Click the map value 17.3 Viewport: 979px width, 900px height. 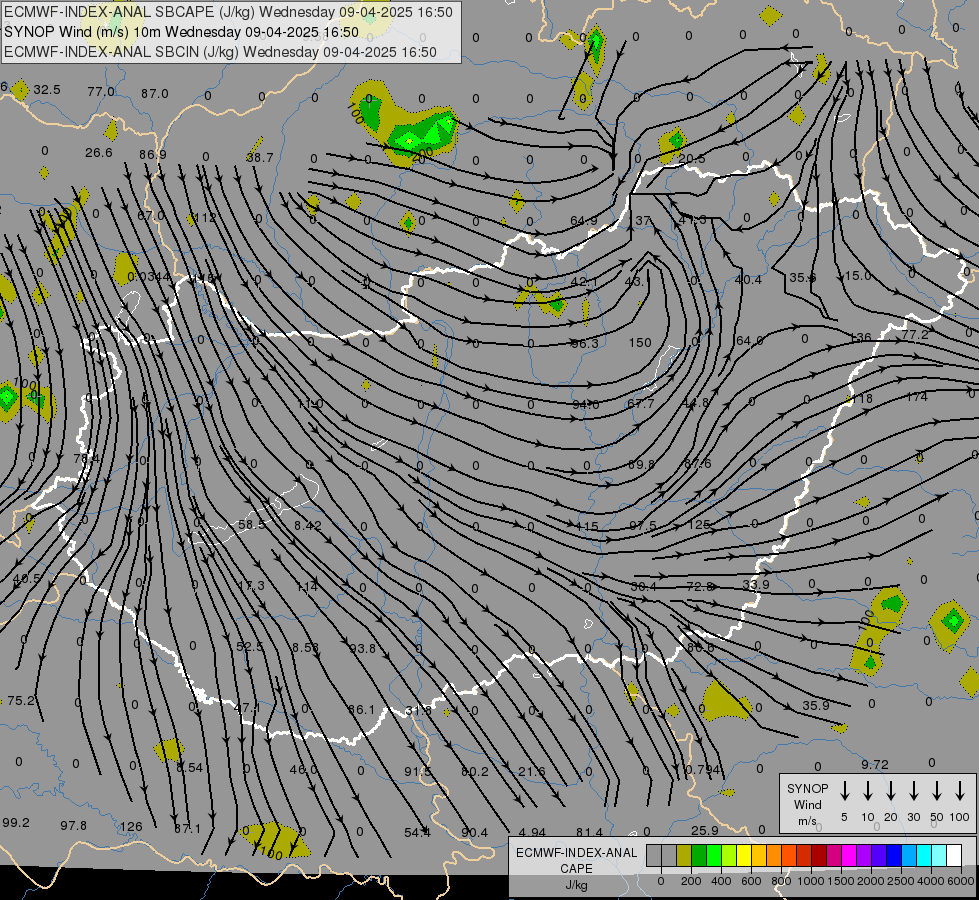click(252, 586)
